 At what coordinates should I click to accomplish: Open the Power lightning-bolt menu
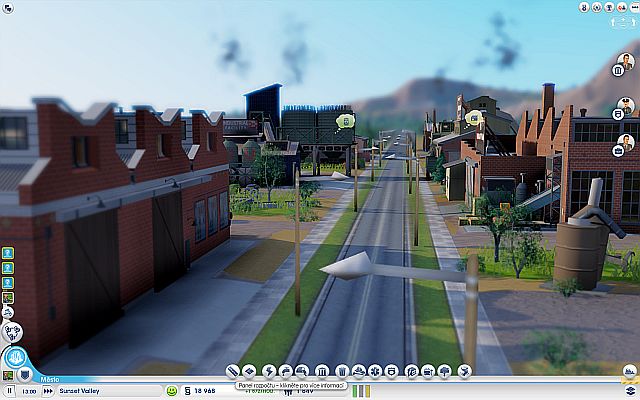(269, 371)
